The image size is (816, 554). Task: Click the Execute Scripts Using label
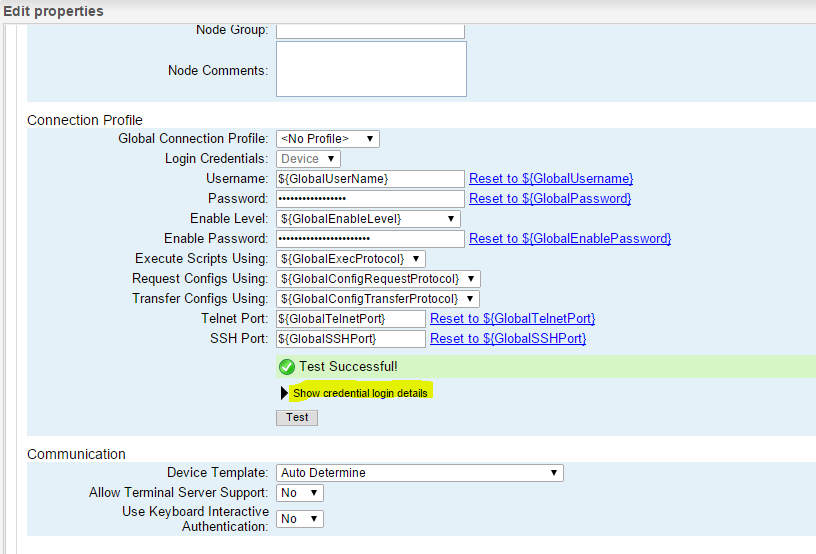[202, 259]
